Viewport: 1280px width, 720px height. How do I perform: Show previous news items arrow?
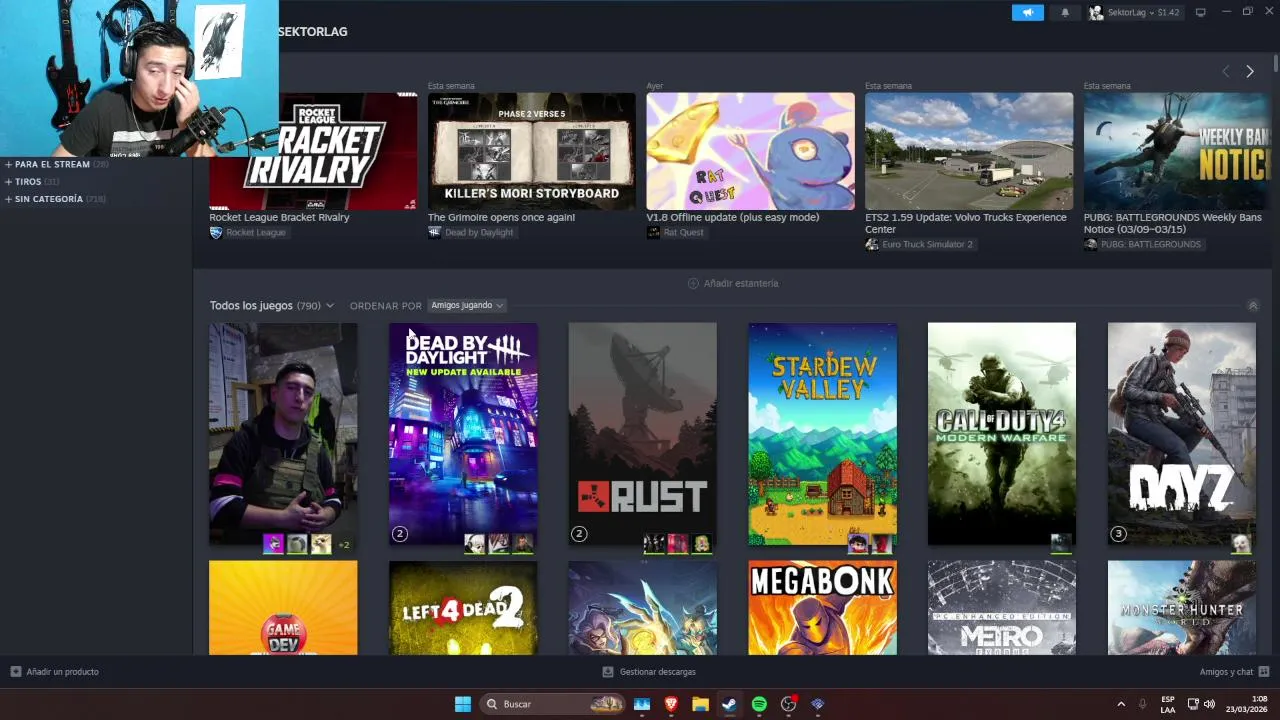point(1226,71)
